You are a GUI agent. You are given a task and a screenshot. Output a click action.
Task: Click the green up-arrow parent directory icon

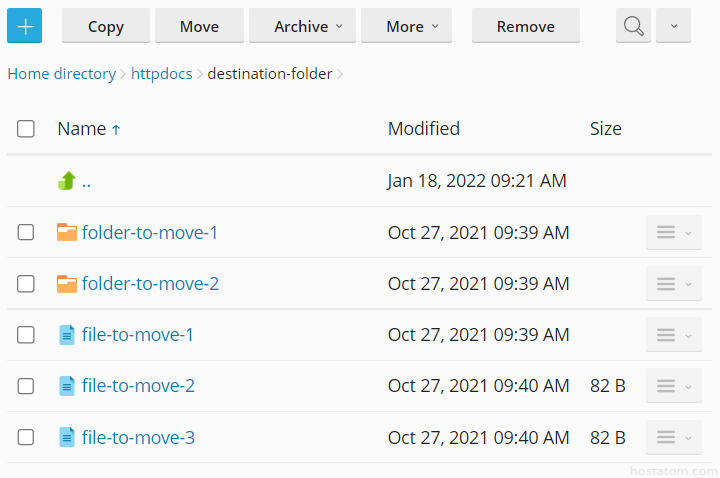[x=67, y=181]
